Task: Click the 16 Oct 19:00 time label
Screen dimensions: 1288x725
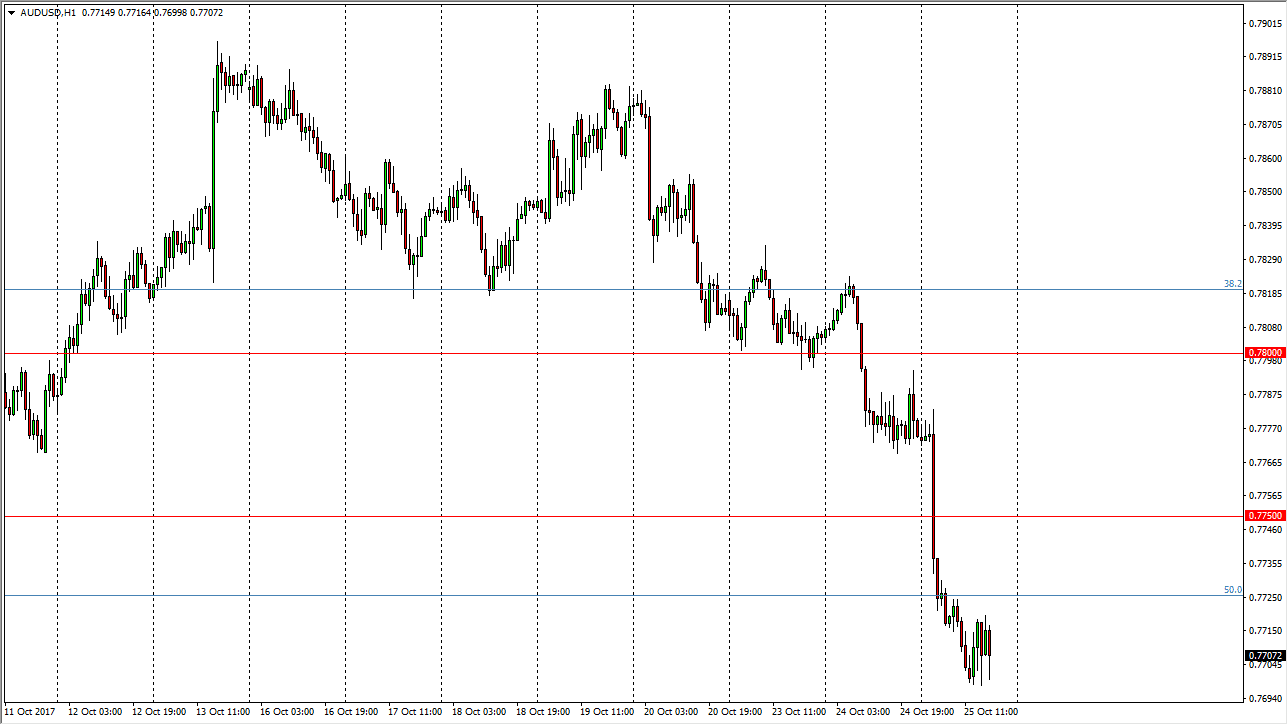Action: click(x=350, y=712)
